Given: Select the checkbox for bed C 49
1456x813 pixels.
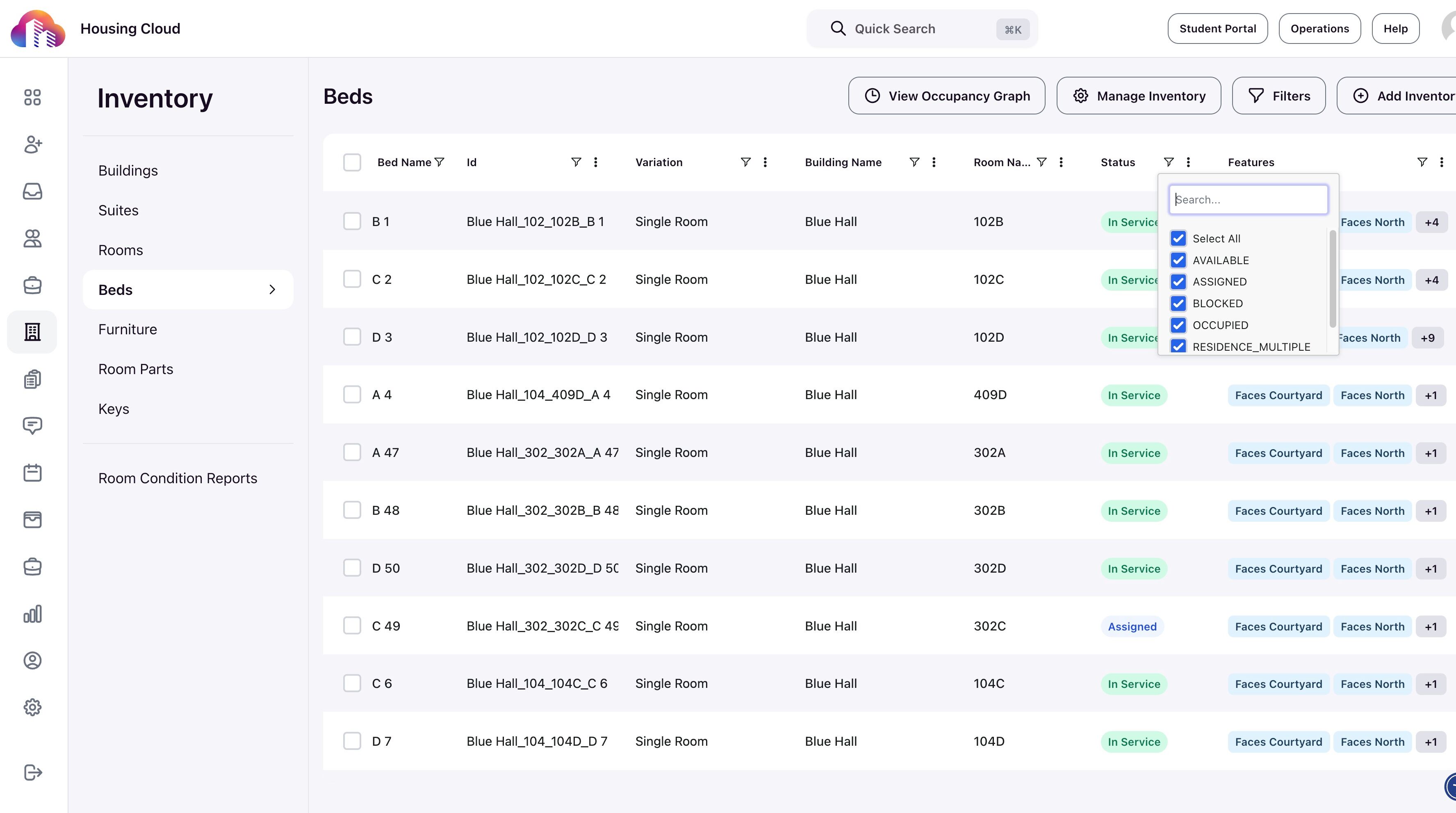Looking at the screenshot, I should pyautogui.click(x=351, y=626).
